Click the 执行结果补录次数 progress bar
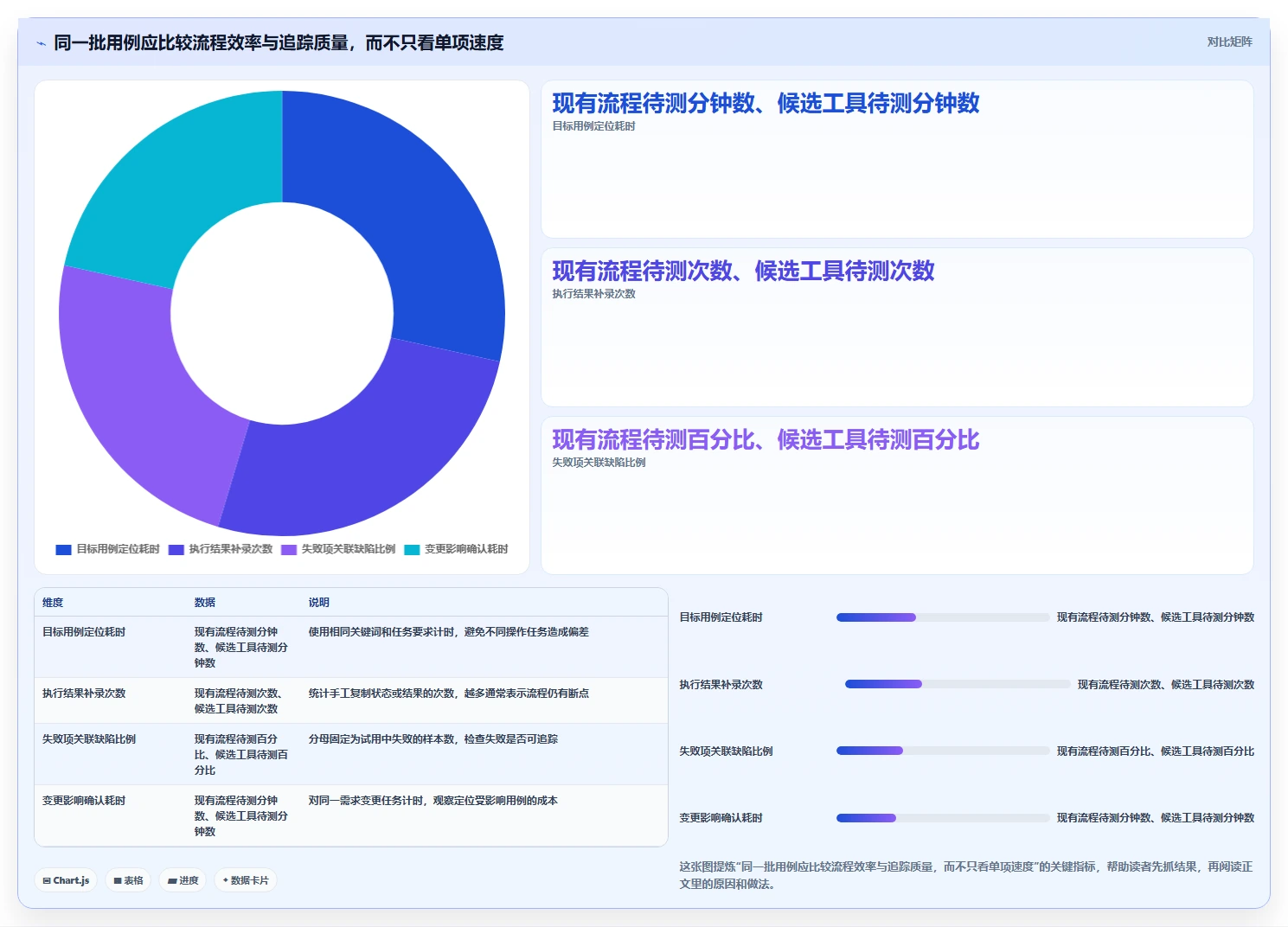The image size is (1288, 927). (x=958, y=684)
